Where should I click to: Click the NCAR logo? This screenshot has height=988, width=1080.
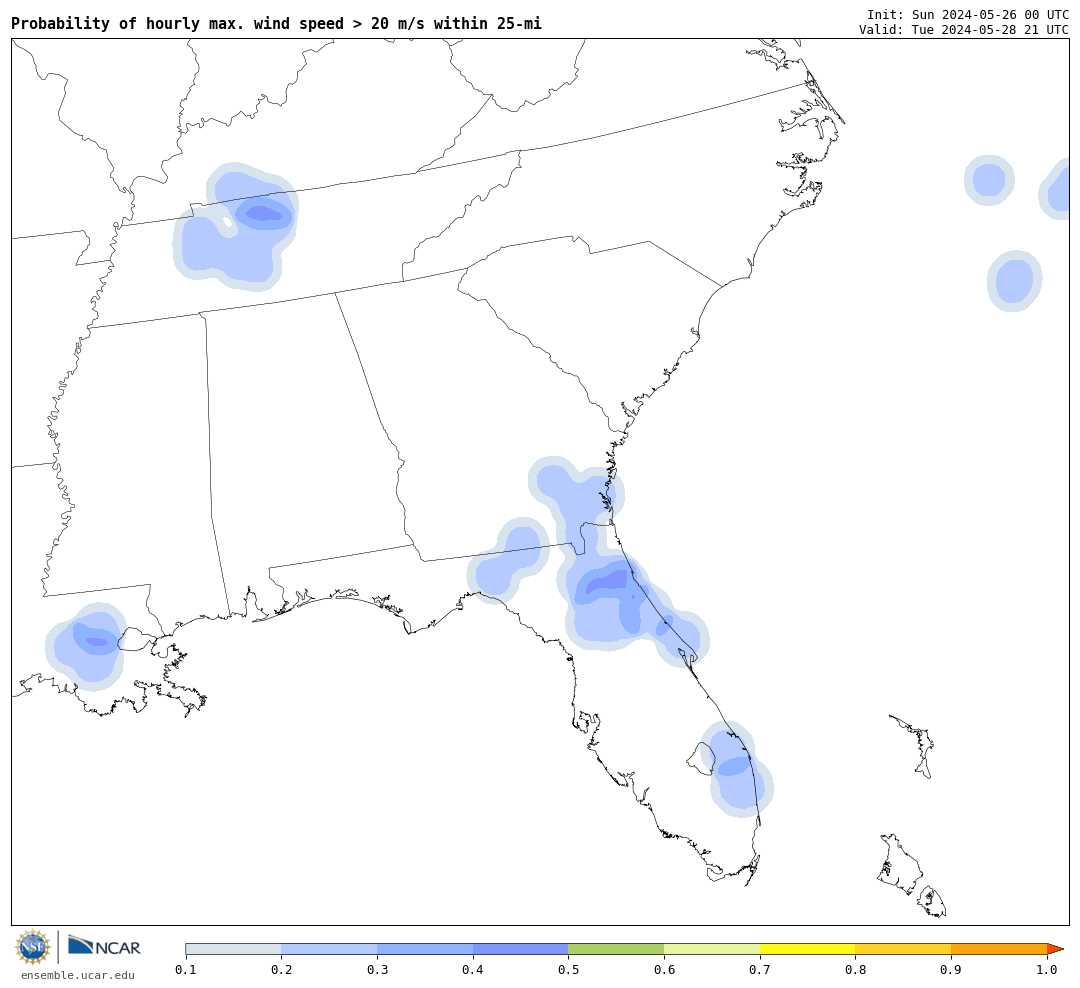tap(104, 946)
